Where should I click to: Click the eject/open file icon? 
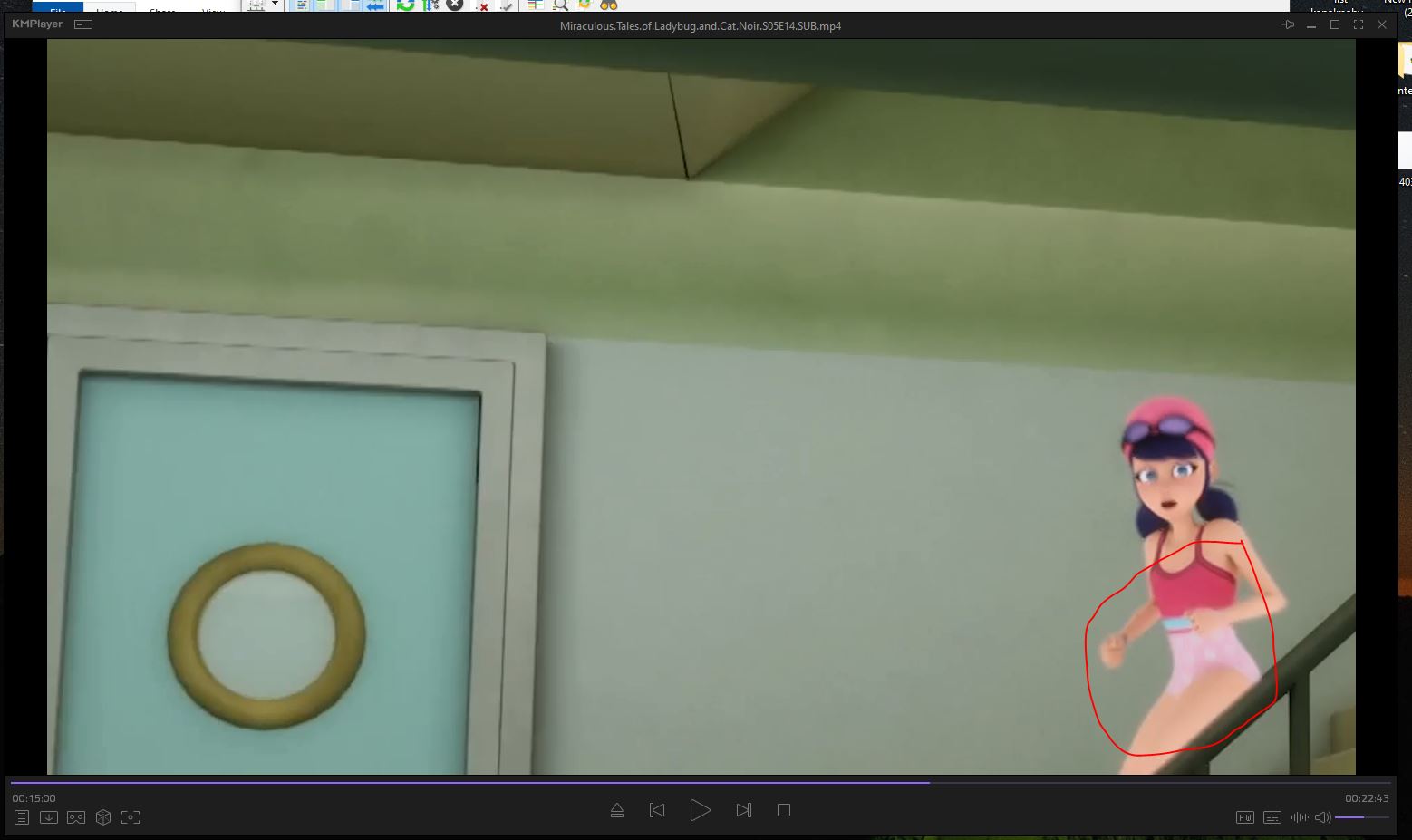tap(617, 810)
